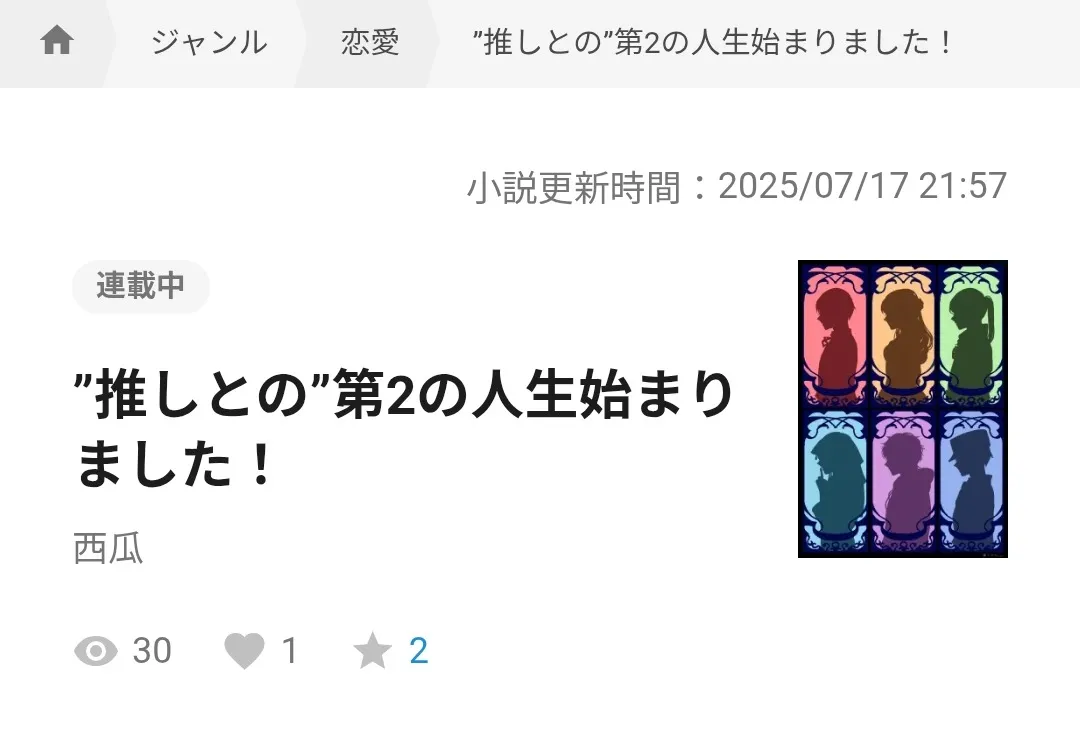Click the eye views icon
This screenshot has height=739, width=1080.
pos(96,651)
